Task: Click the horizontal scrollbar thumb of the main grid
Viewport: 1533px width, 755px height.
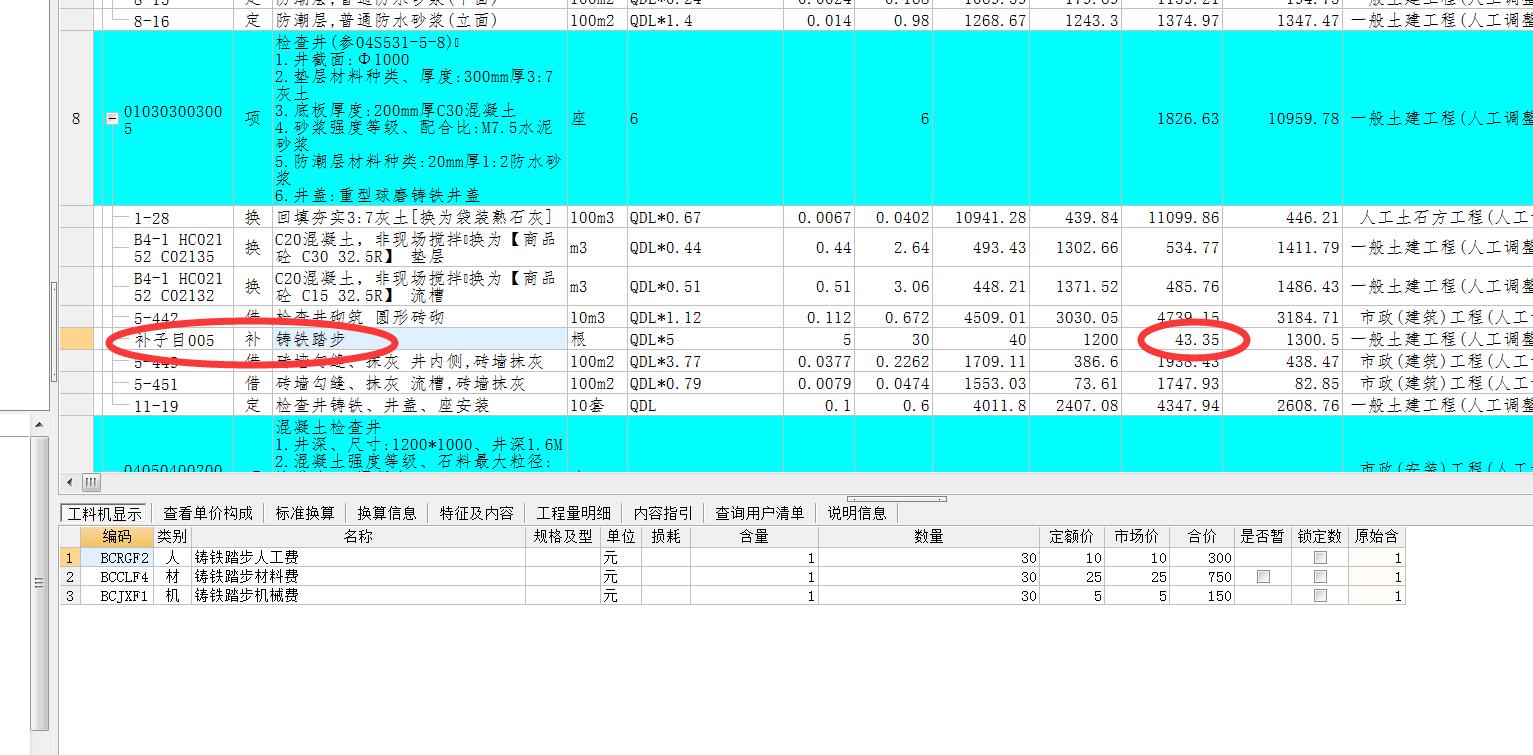Action: click(x=90, y=482)
